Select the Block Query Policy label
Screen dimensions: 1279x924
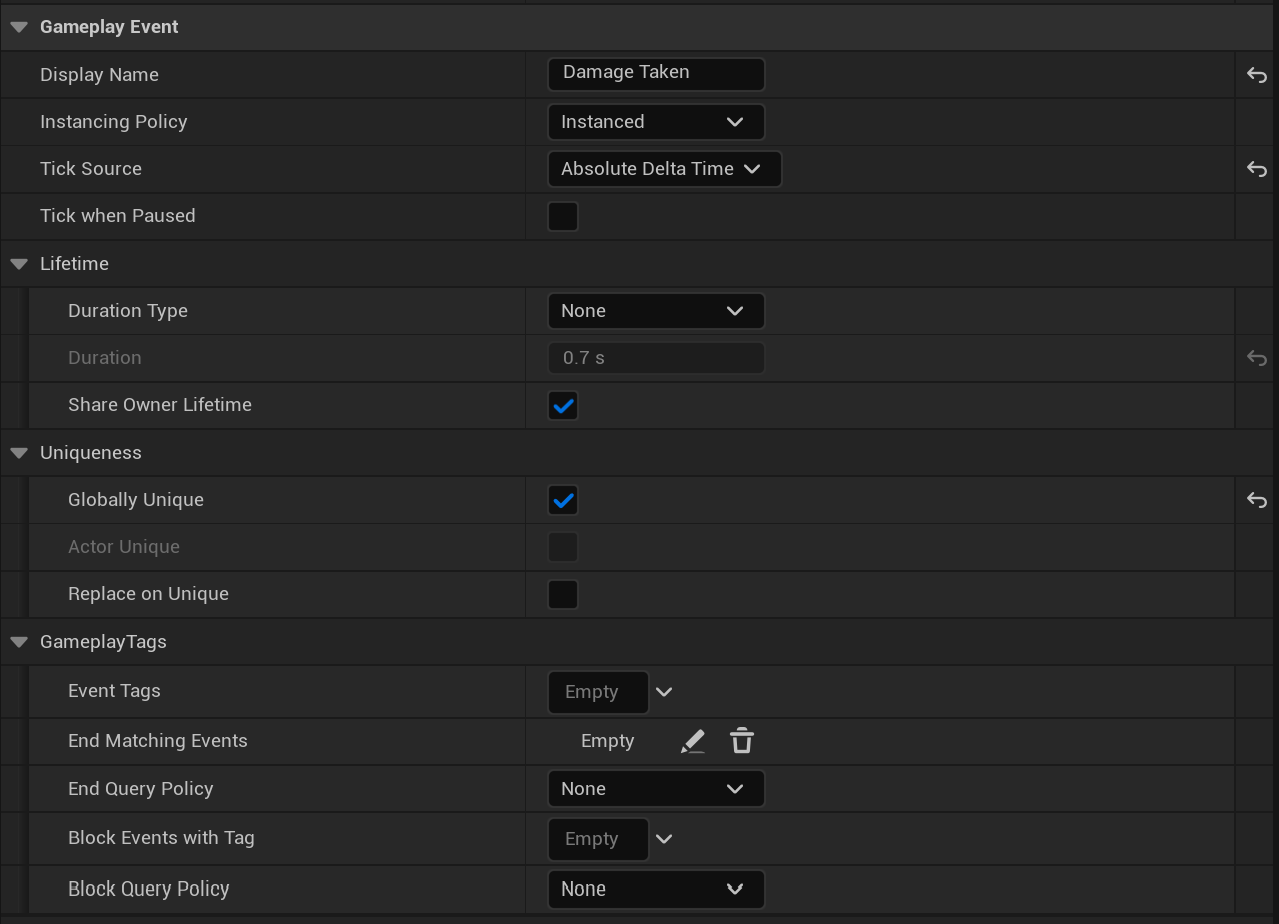[149, 889]
